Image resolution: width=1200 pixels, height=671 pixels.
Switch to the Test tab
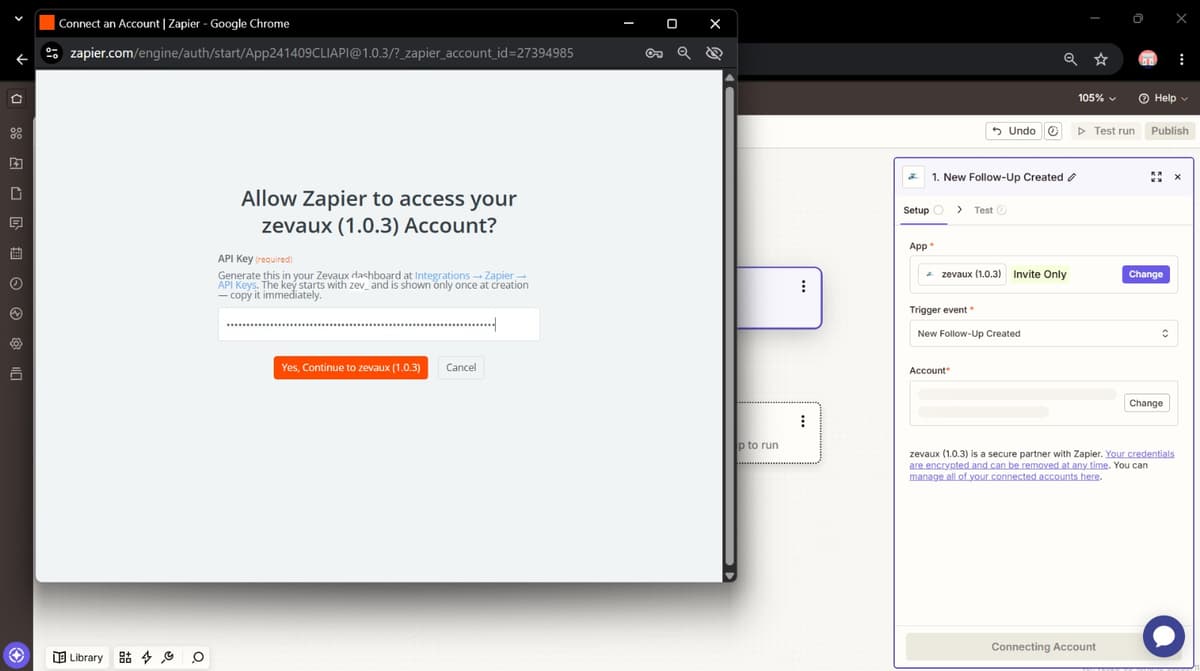point(990,210)
